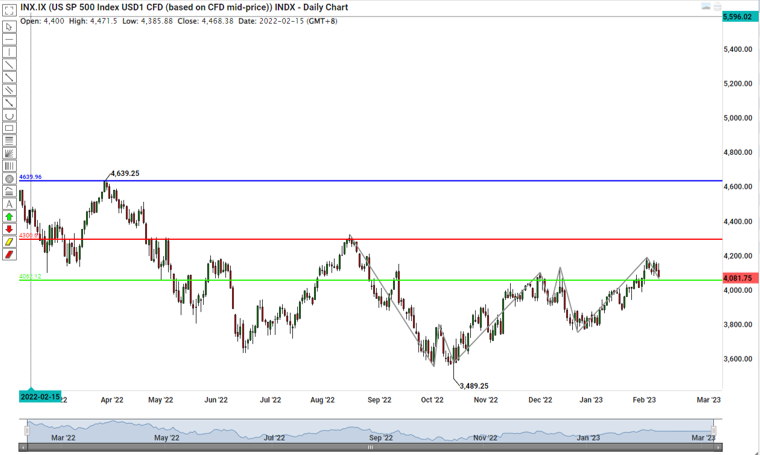Select the arc drawing tool
The height and width of the screenshot is (455, 760).
pos(9,116)
